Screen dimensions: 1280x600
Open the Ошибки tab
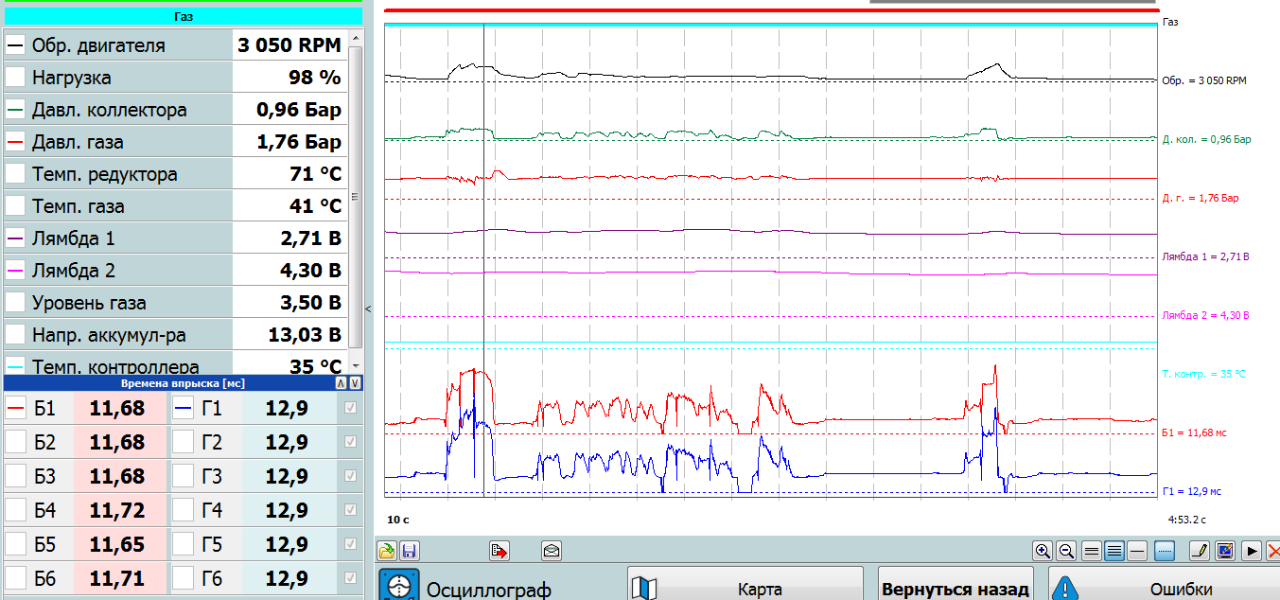coord(1163,588)
